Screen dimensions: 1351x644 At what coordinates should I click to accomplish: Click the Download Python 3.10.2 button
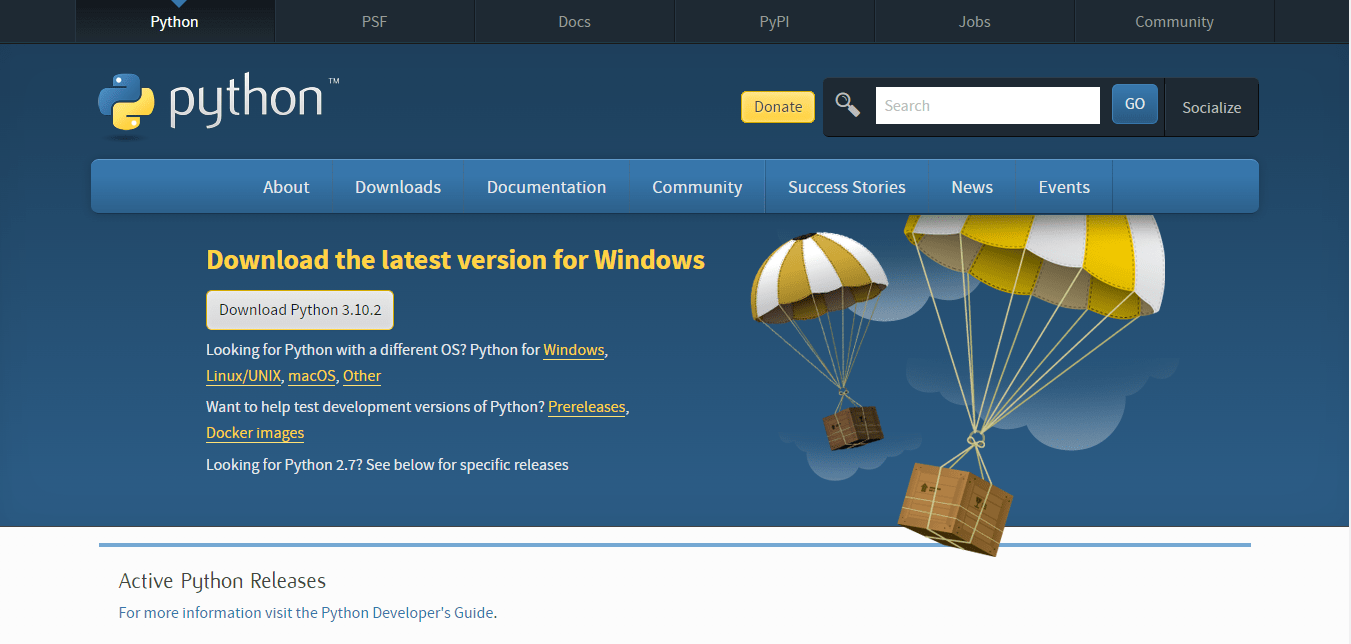(300, 310)
